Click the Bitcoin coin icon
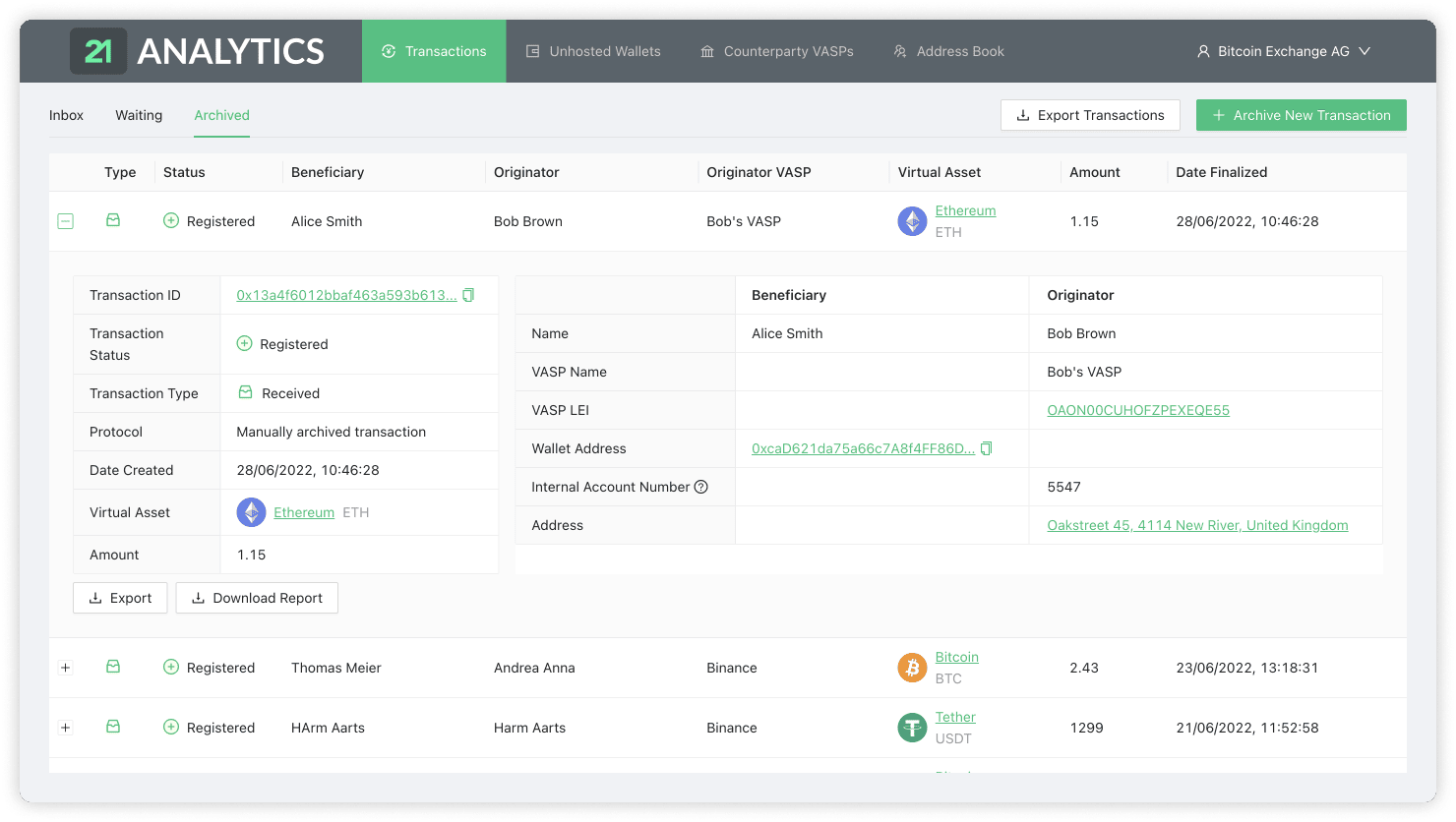The height and width of the screenshot is (822, 1456). (x=912, y=668)
